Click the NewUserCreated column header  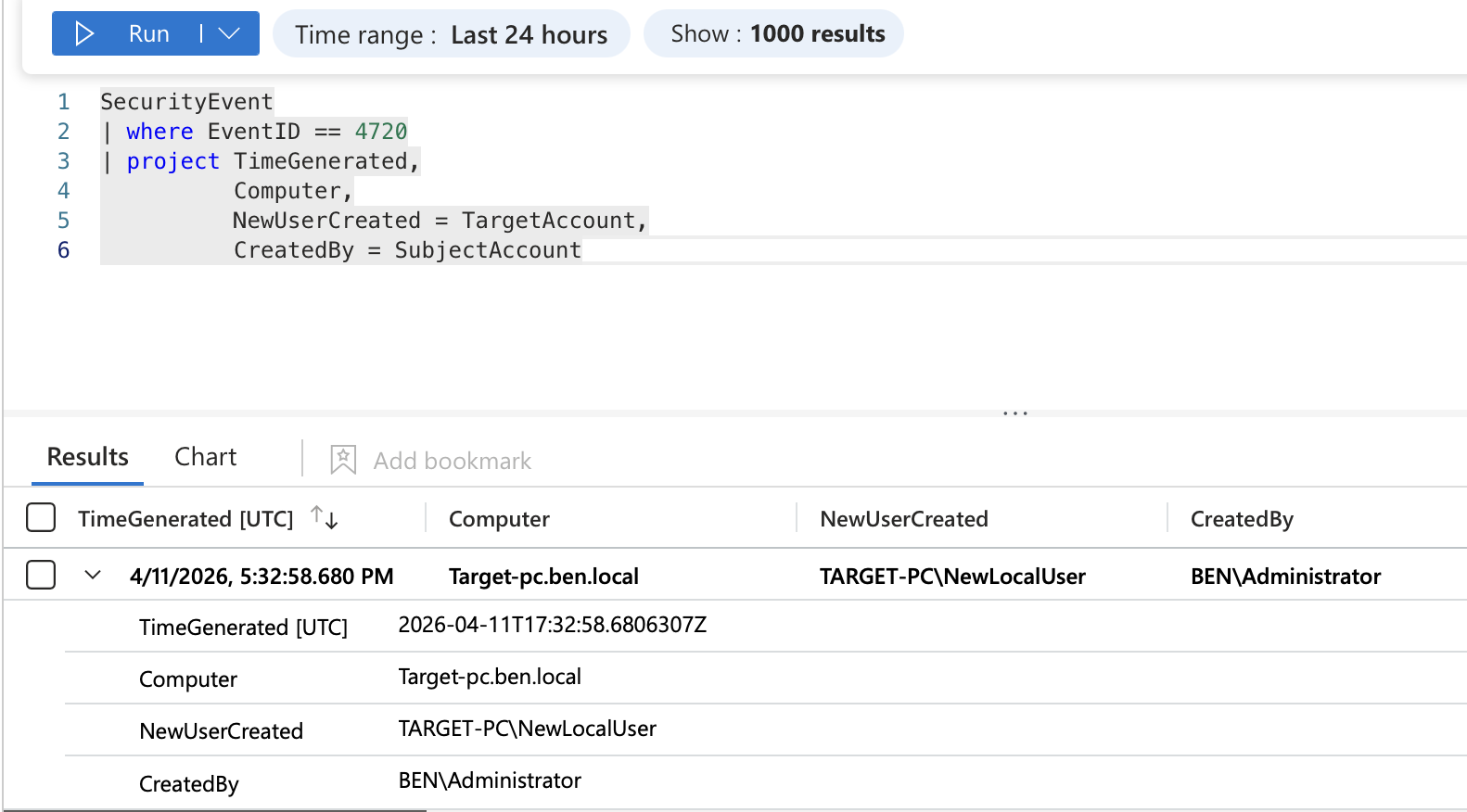coord(904,519)
